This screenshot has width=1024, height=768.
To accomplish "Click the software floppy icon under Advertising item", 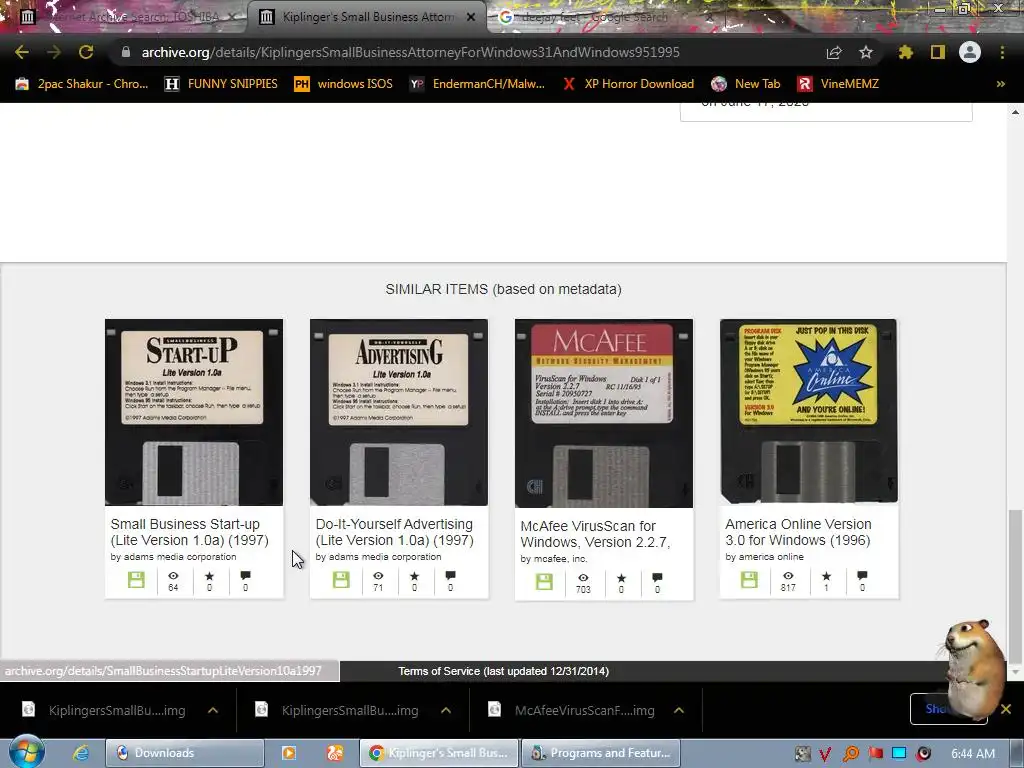I will (x=341, y=579).
